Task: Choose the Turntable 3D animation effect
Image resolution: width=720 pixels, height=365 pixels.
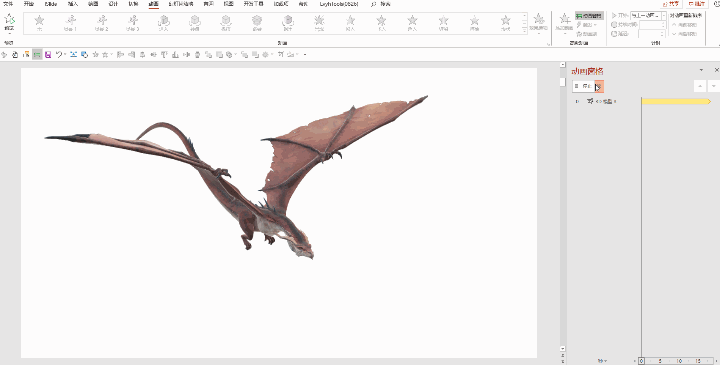Action: [195, 23]
